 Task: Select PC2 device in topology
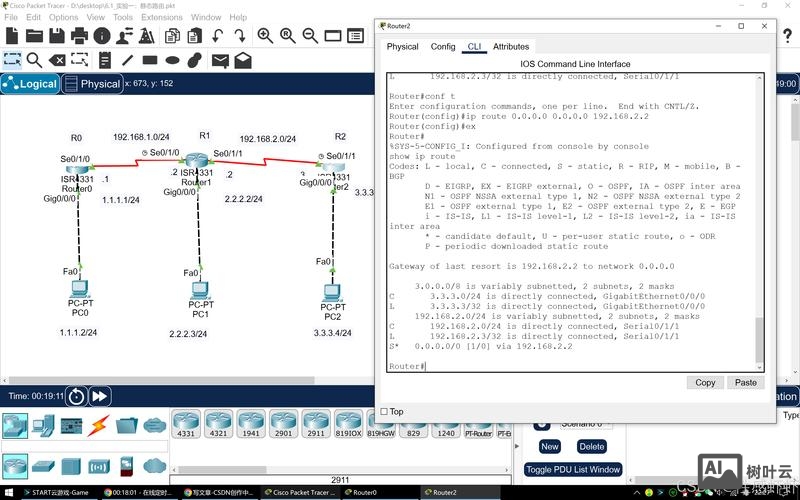332,293
